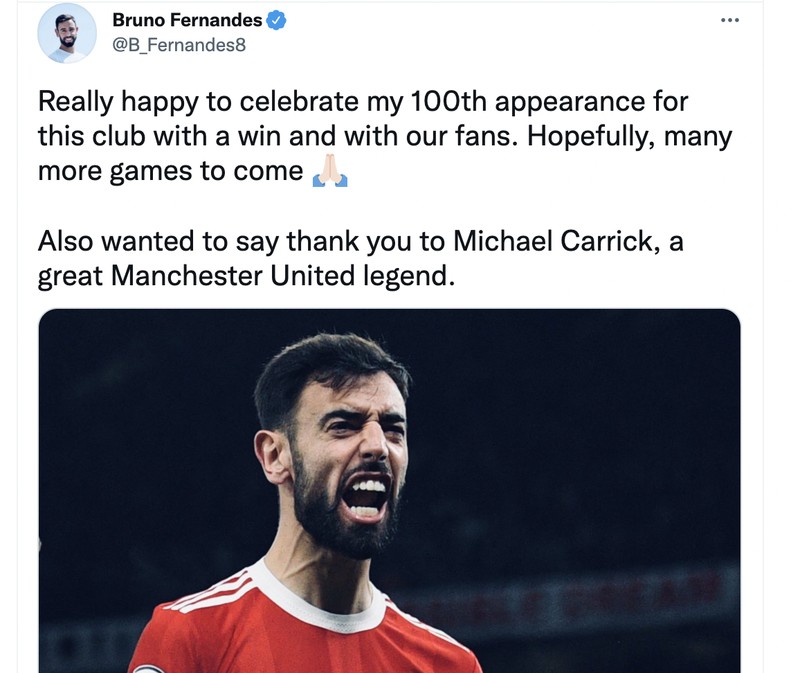
Task: Click Bruno Fernandes' circular profile avatar
Action: point(68,33)
